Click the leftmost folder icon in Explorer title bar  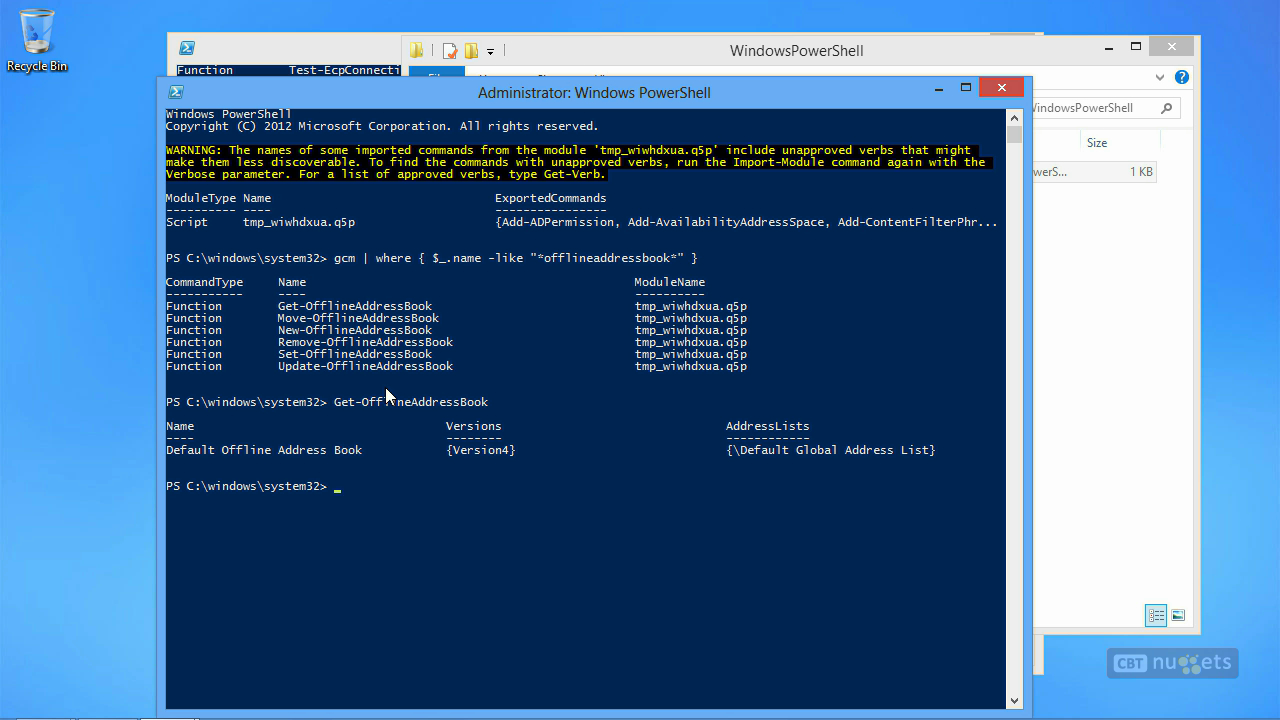pyautogui.click(x=416, y=50)
